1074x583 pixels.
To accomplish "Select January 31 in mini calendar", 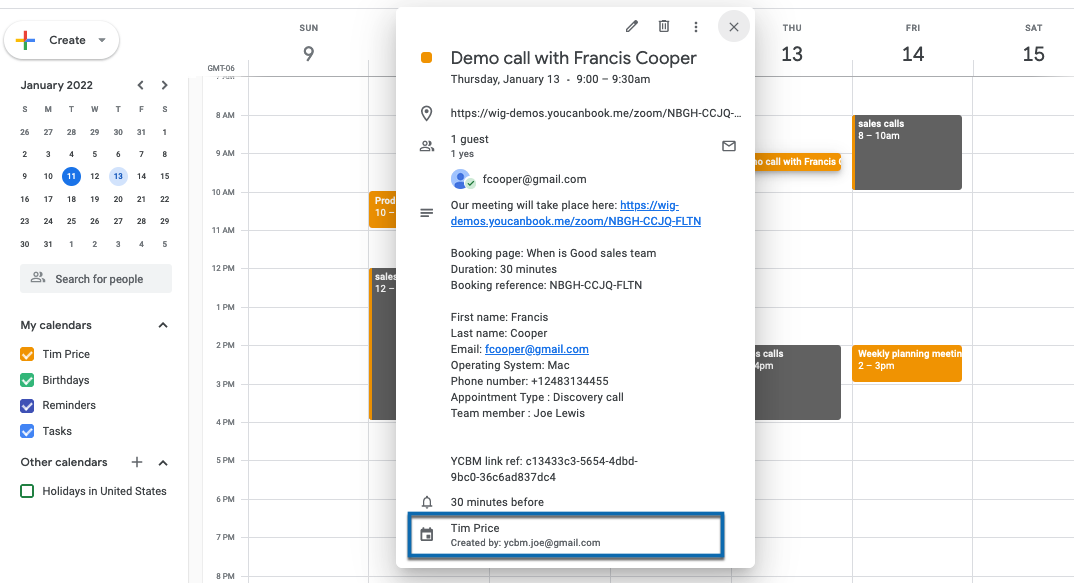I will pyautogui.click(x=48, y=245).
